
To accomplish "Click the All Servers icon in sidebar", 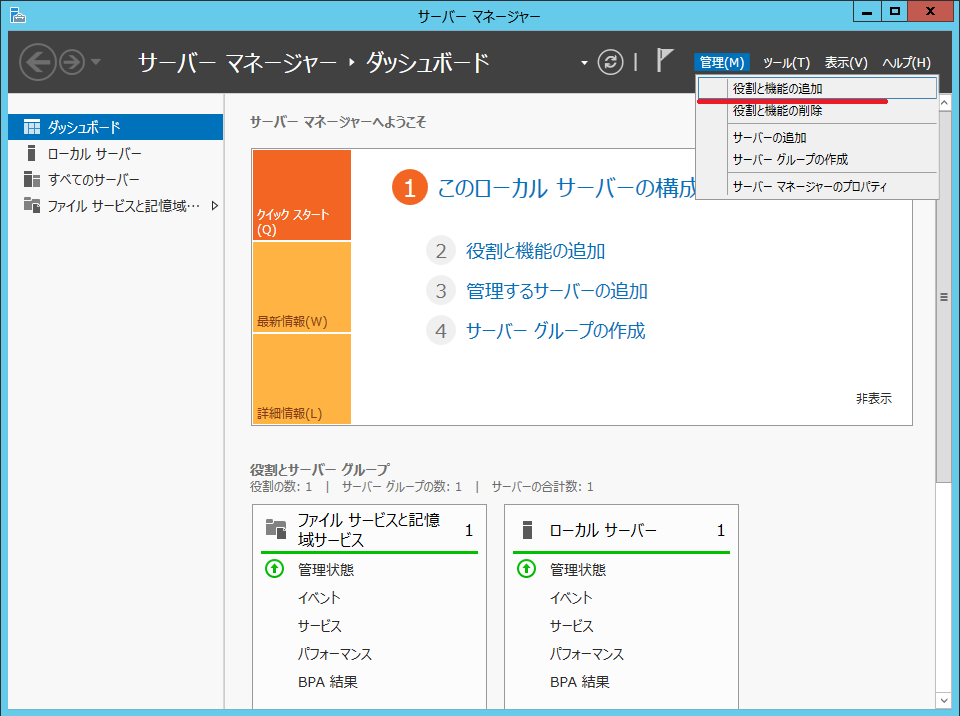I will 32,179.
